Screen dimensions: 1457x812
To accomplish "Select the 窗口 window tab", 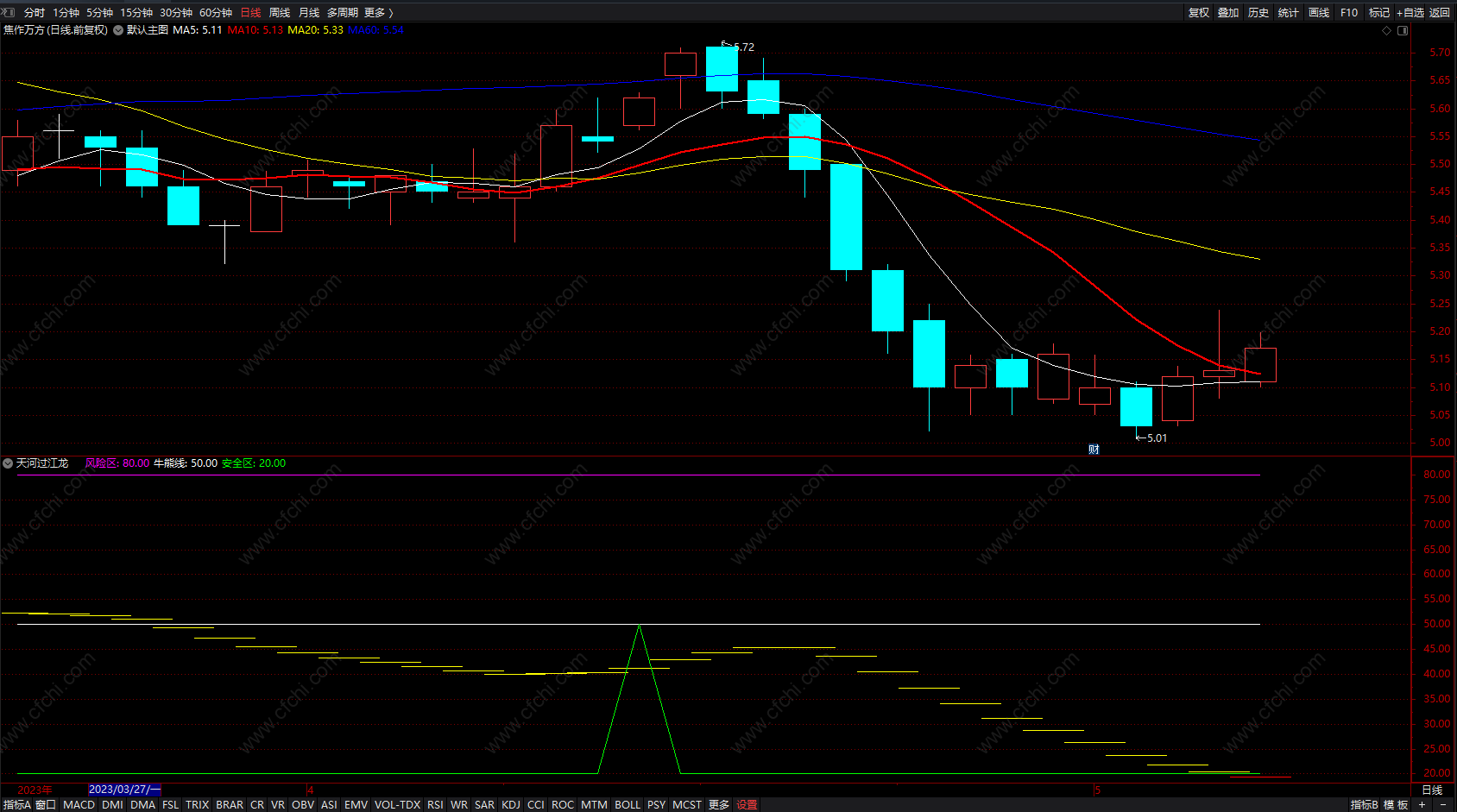I will (x=46, y=804).
